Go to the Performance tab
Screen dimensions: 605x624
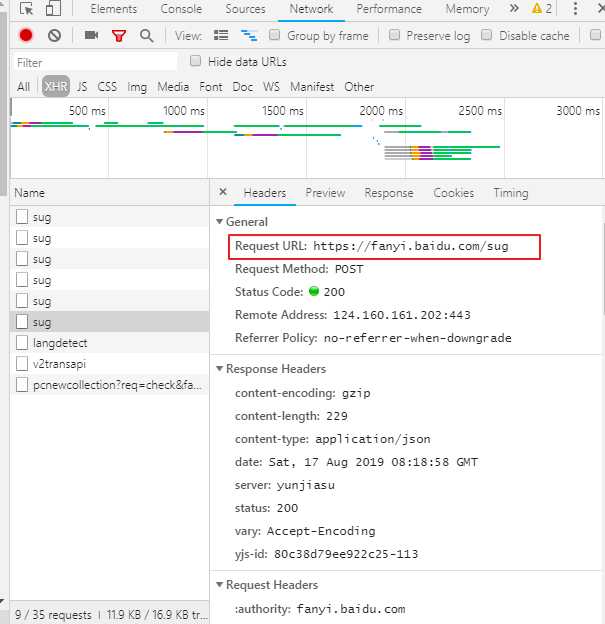click(389, 9)
